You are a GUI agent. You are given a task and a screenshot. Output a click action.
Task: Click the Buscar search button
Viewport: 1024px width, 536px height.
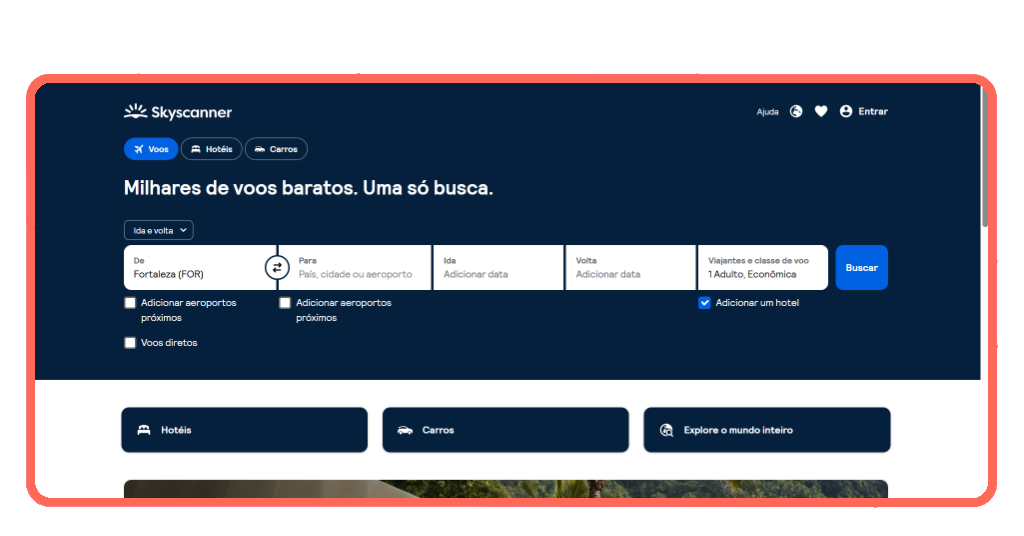pyautogui.click(x=861, y=267)
